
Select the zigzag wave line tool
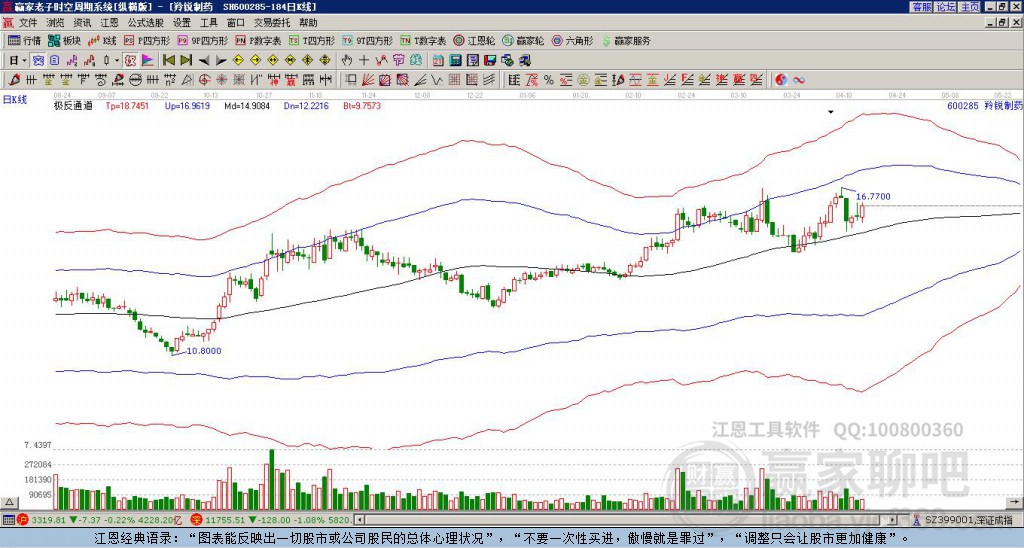[436, 80]
